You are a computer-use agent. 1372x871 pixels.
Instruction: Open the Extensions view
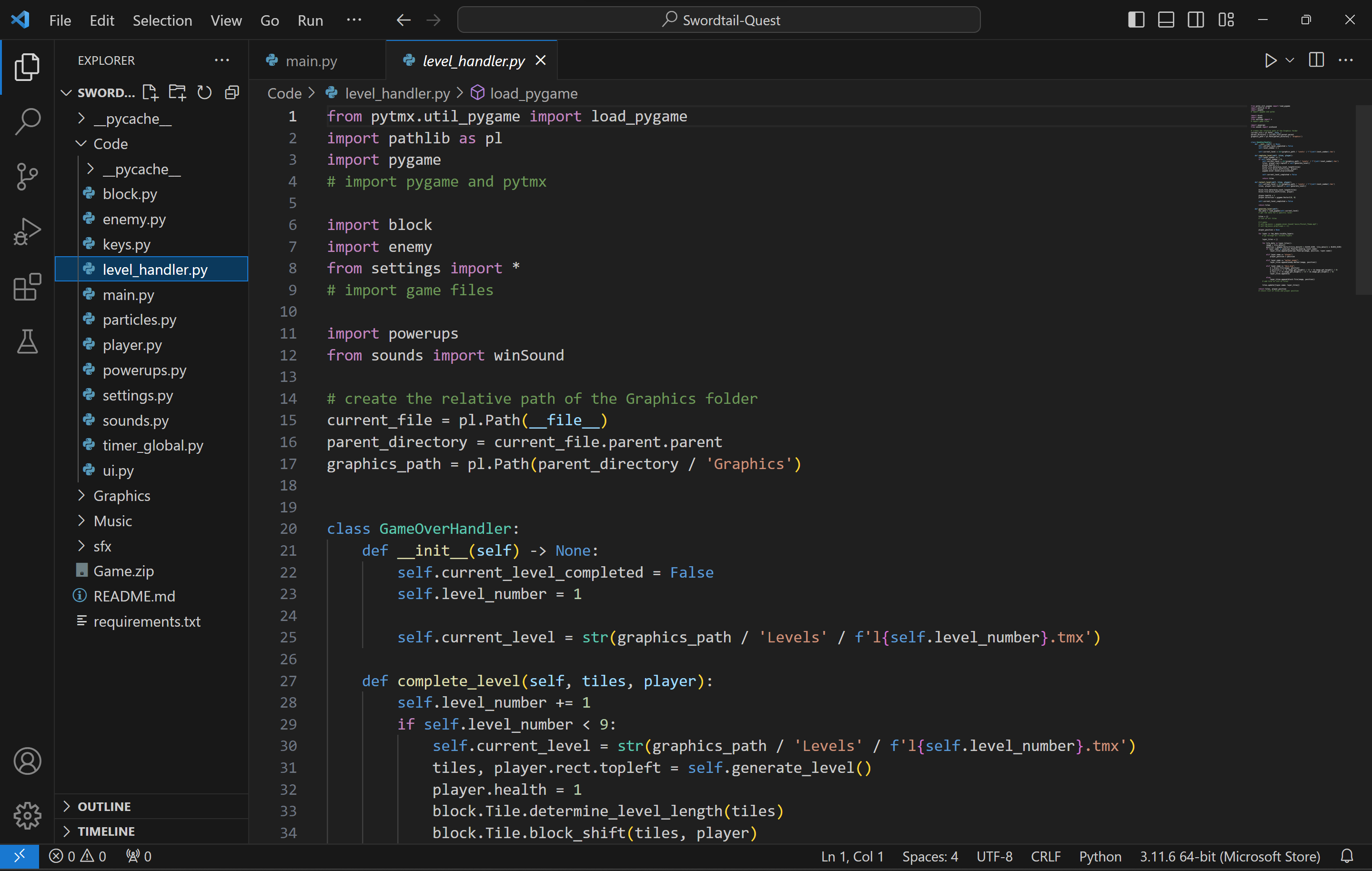27,287
